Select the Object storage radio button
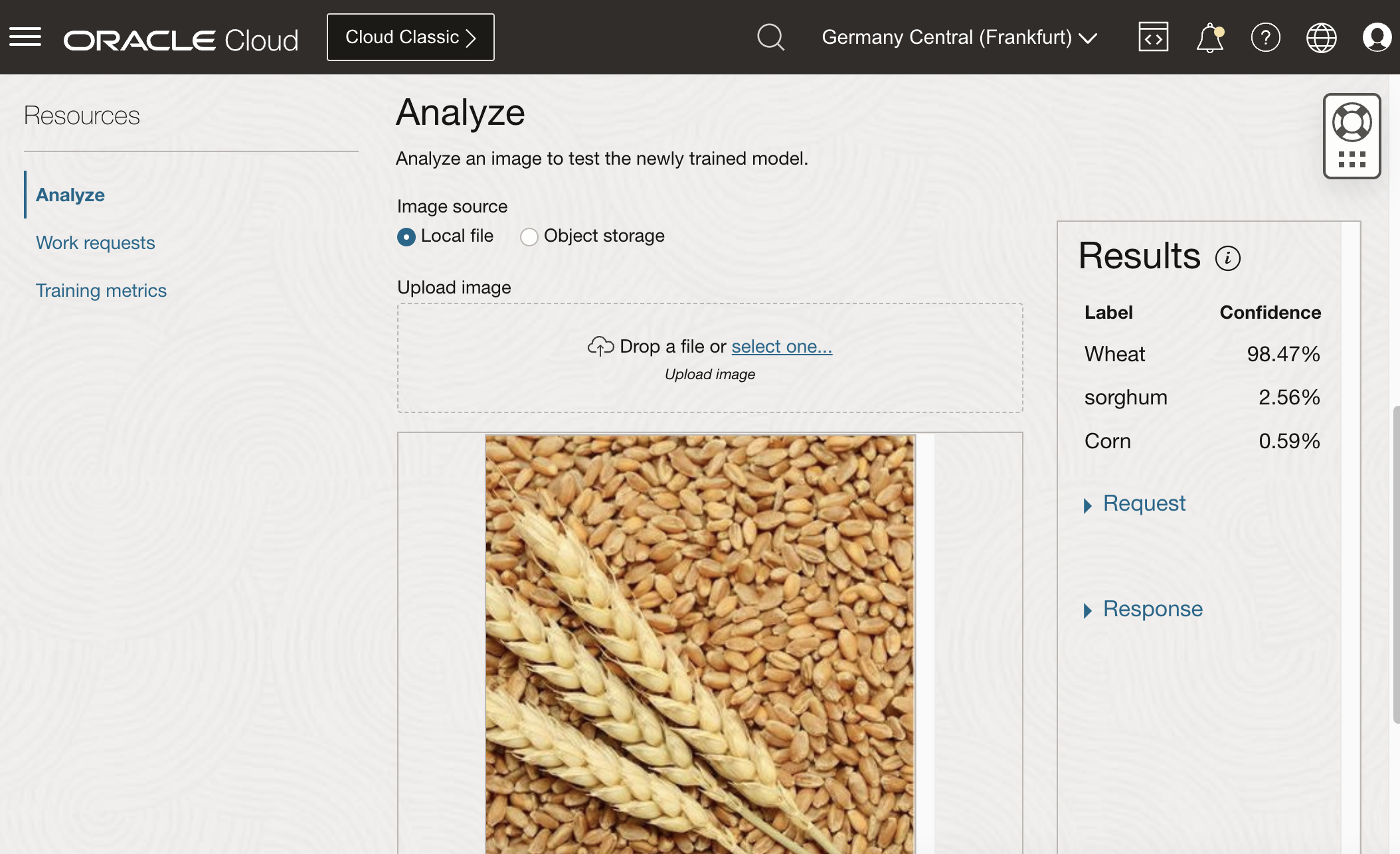The height and width of the screenshot is (854, 1400). click(529, 236)
